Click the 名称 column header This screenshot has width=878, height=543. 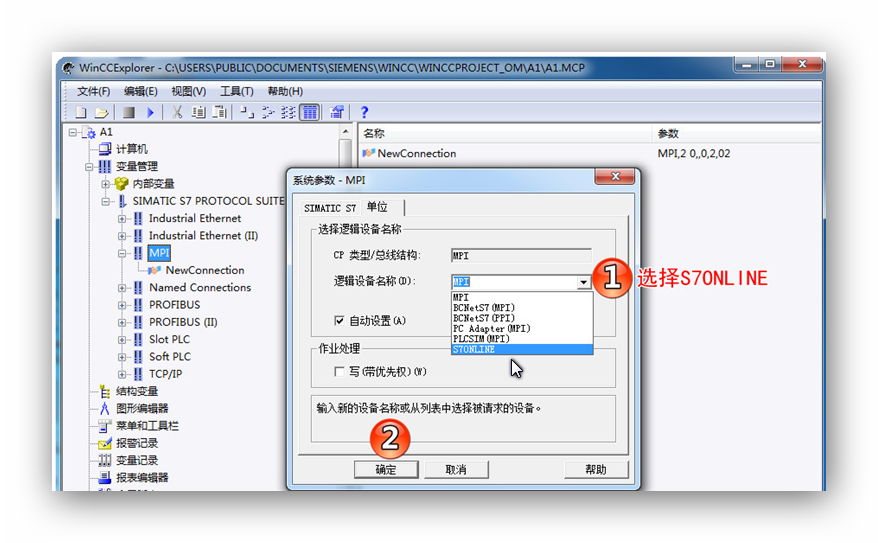click(x=505, y=133)
